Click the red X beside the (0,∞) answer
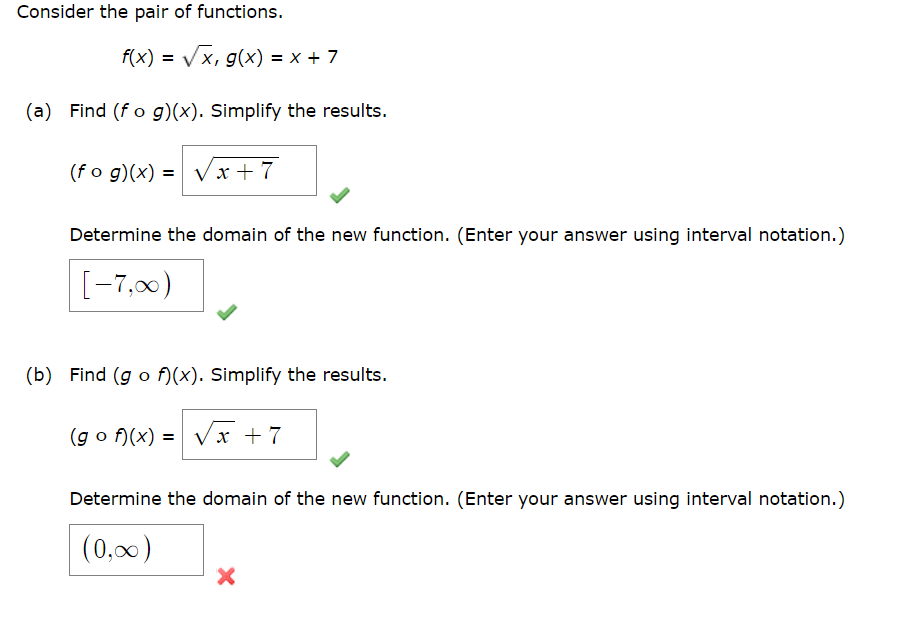This screenshot has height=625, width=919. click(225, 577)
